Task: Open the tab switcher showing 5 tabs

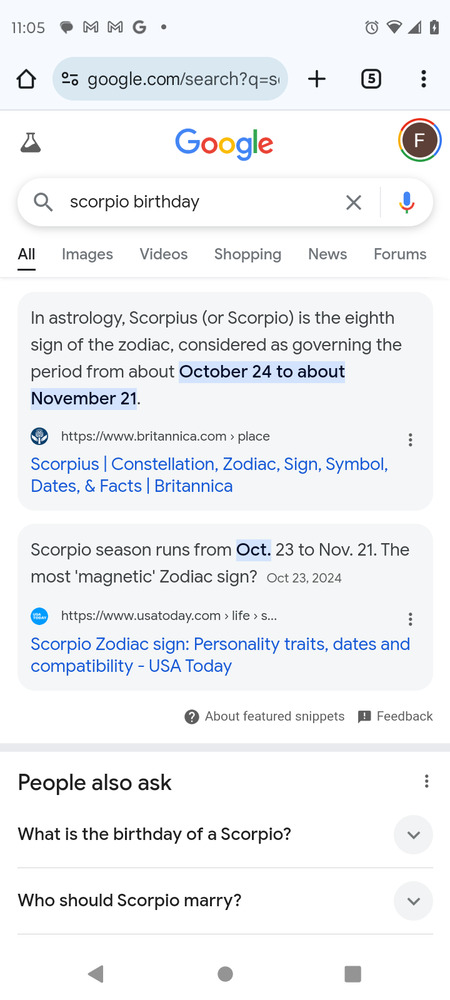Action: coord(371,79)
